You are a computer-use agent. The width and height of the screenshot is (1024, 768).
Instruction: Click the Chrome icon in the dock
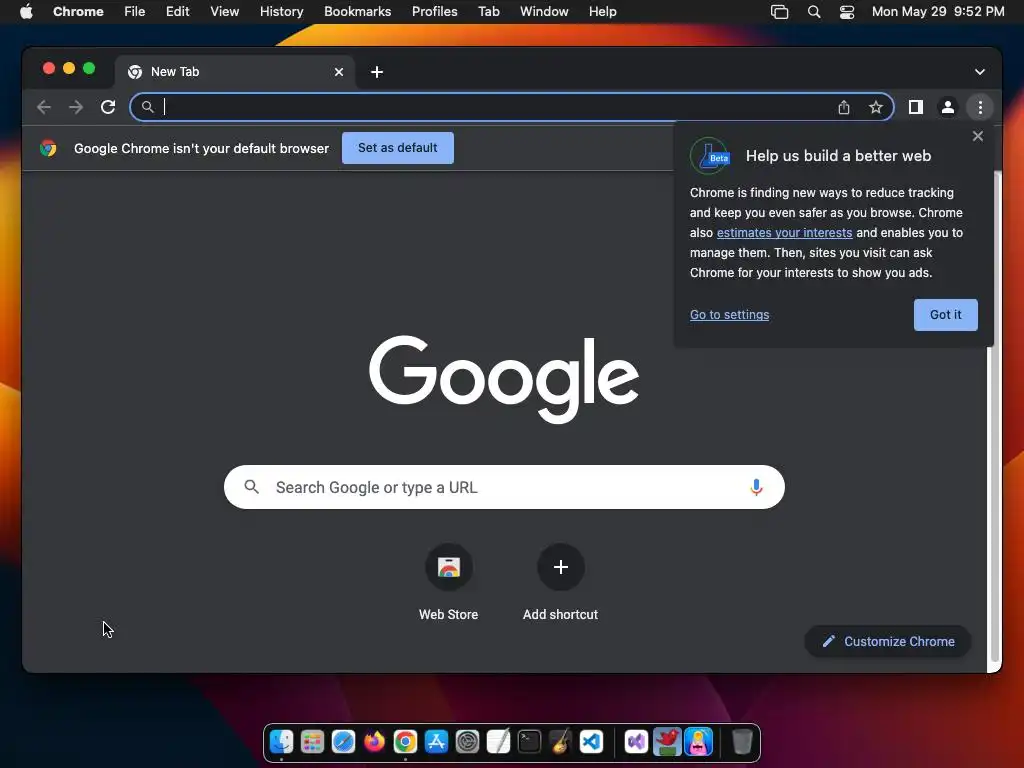(405, 742)
